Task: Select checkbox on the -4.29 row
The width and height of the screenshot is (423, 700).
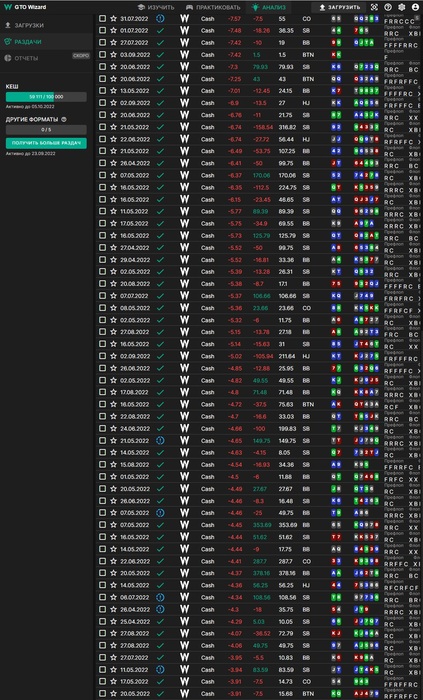Action: 103,621
